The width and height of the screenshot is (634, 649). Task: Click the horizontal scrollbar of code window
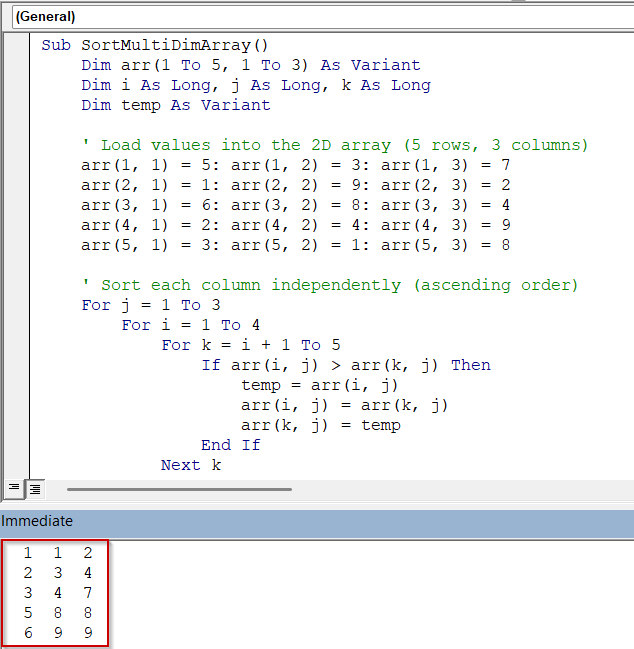[x=180, y=489]
